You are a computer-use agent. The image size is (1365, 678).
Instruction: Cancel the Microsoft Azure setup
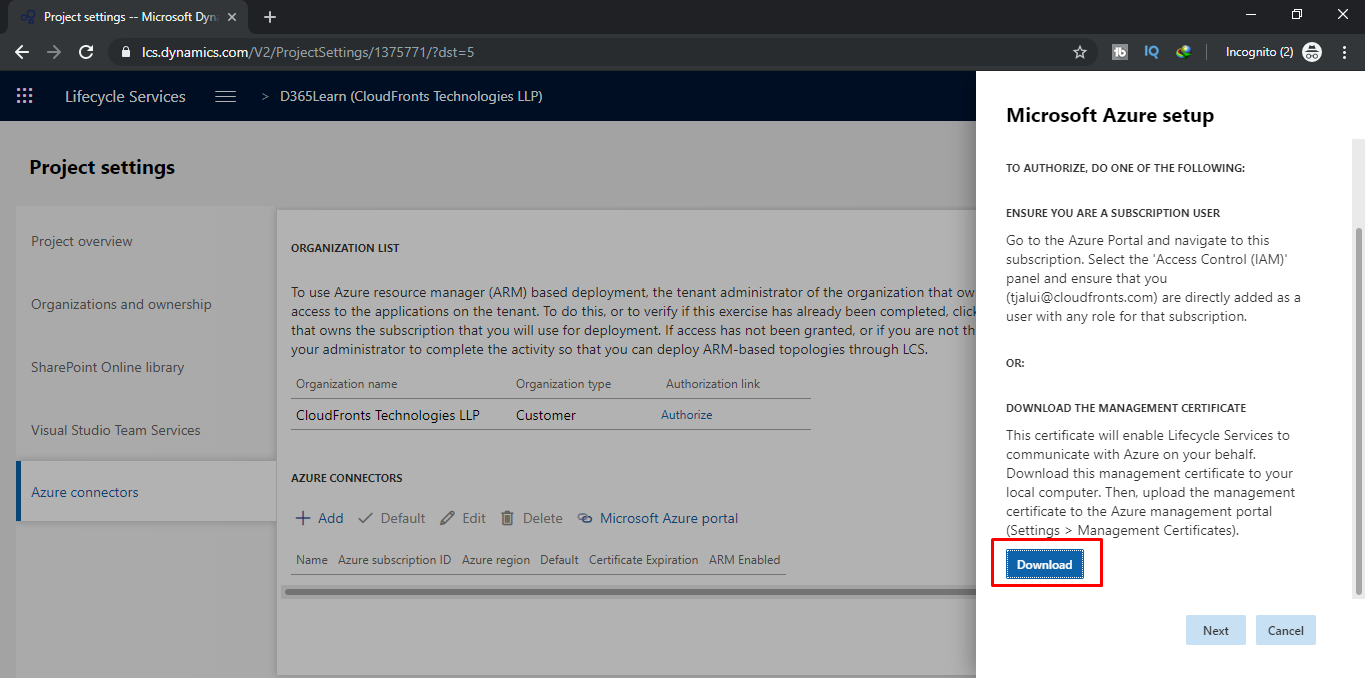(x=1285, y=630)
